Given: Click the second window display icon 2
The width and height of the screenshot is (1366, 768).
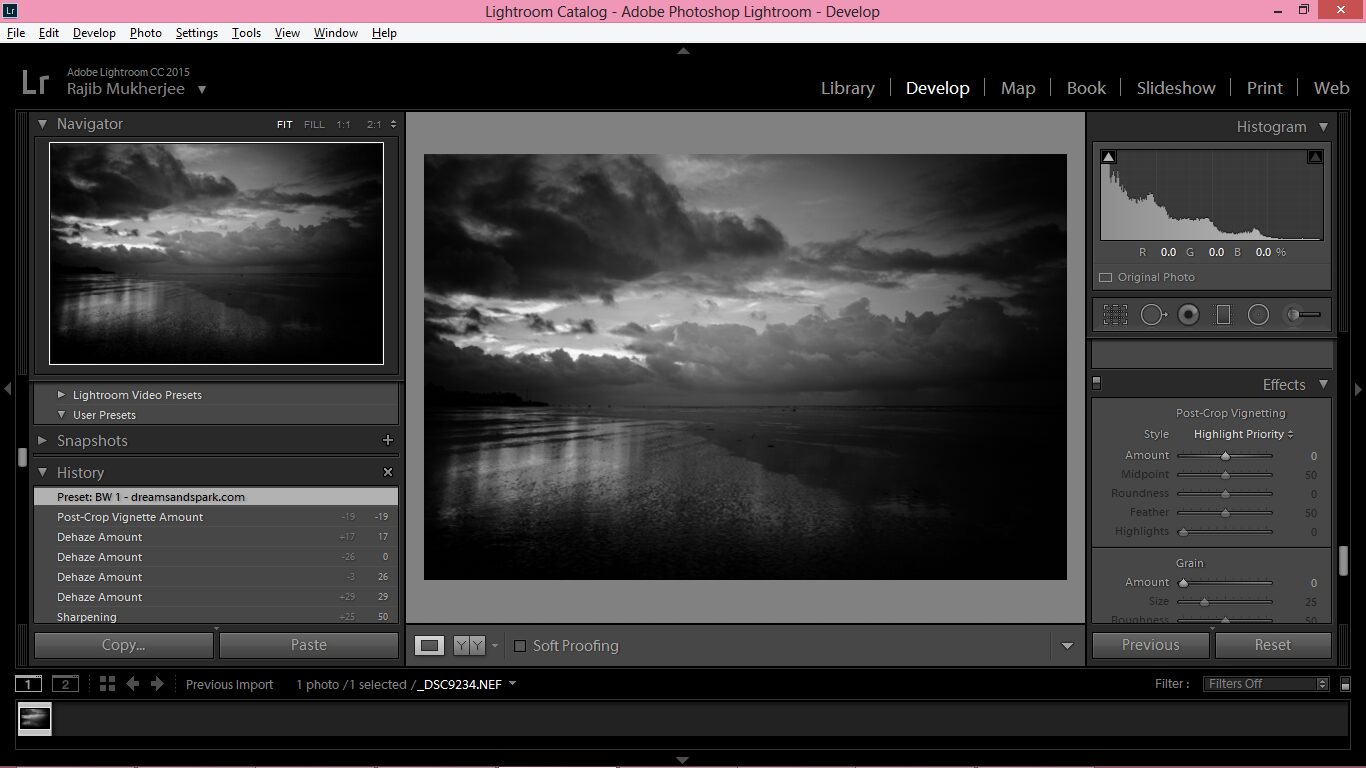Looking at the screenshot, I should tap(65, 684).
